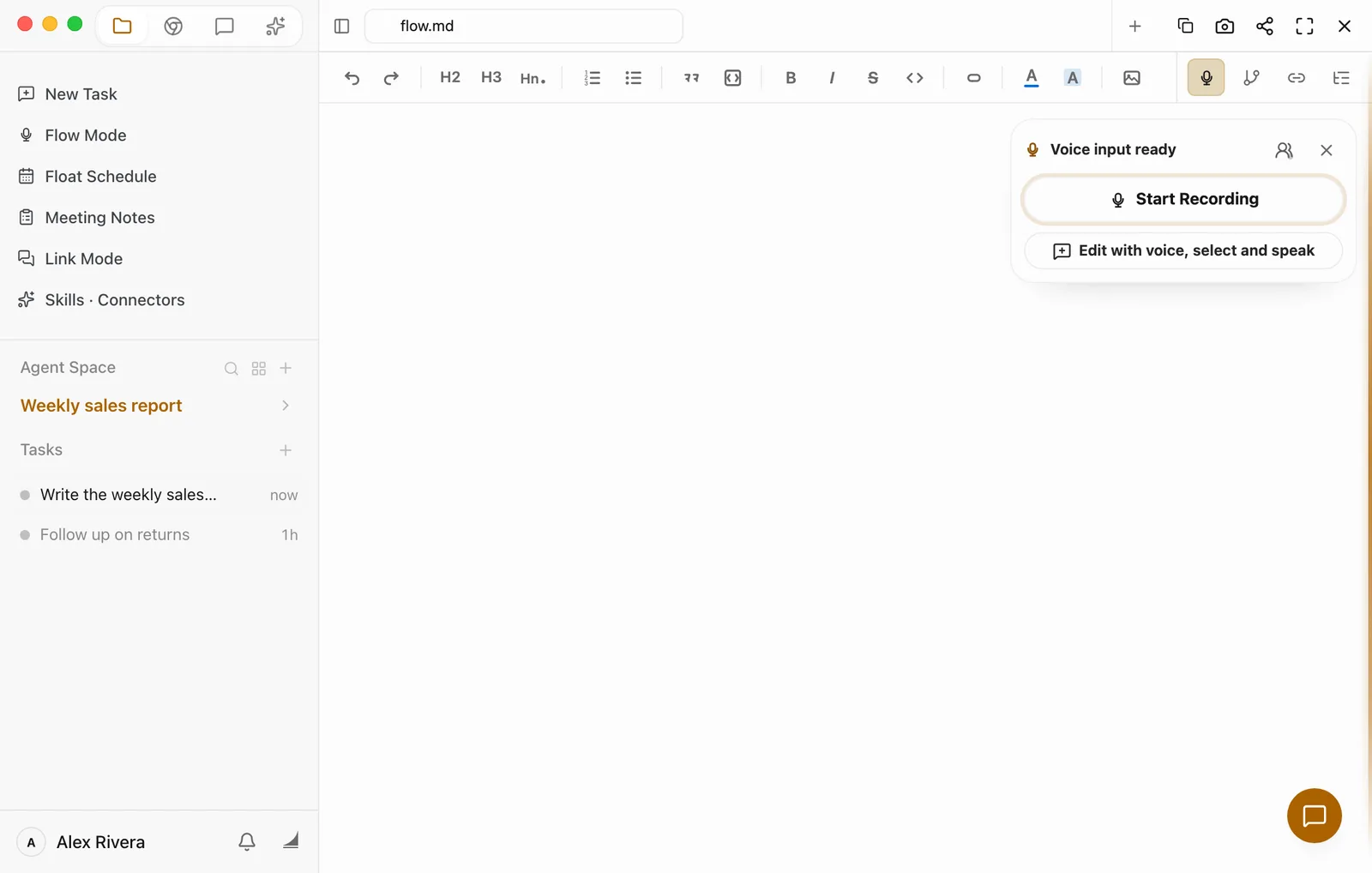Toggle bold formatting
Viewport: 1372px width, 873px height.
791,78
